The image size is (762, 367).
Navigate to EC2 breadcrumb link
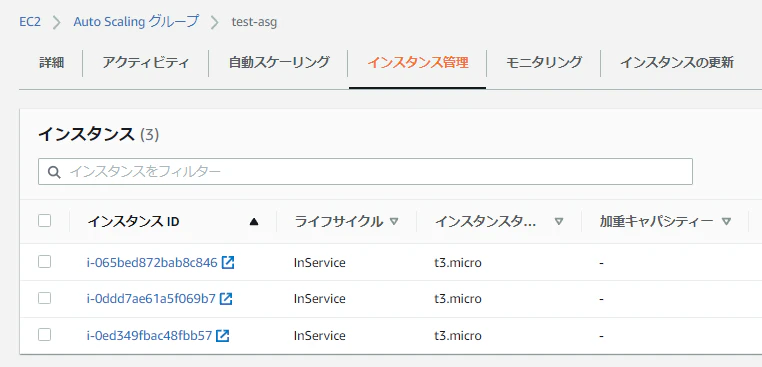30,22
